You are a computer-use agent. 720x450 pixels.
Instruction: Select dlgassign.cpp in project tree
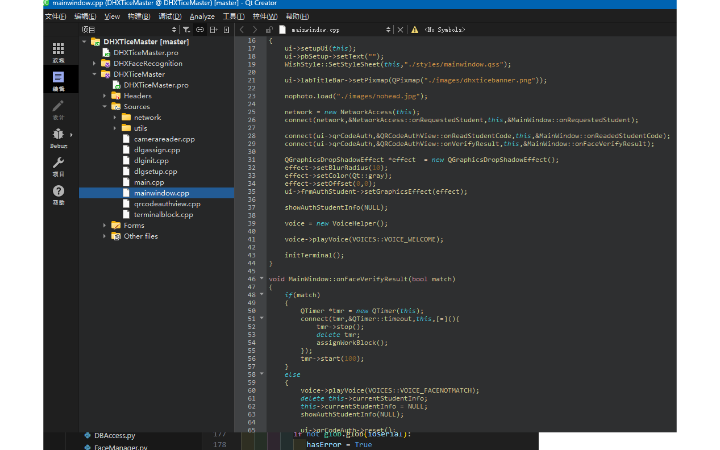pyautogui.click(x=157, y=150)
